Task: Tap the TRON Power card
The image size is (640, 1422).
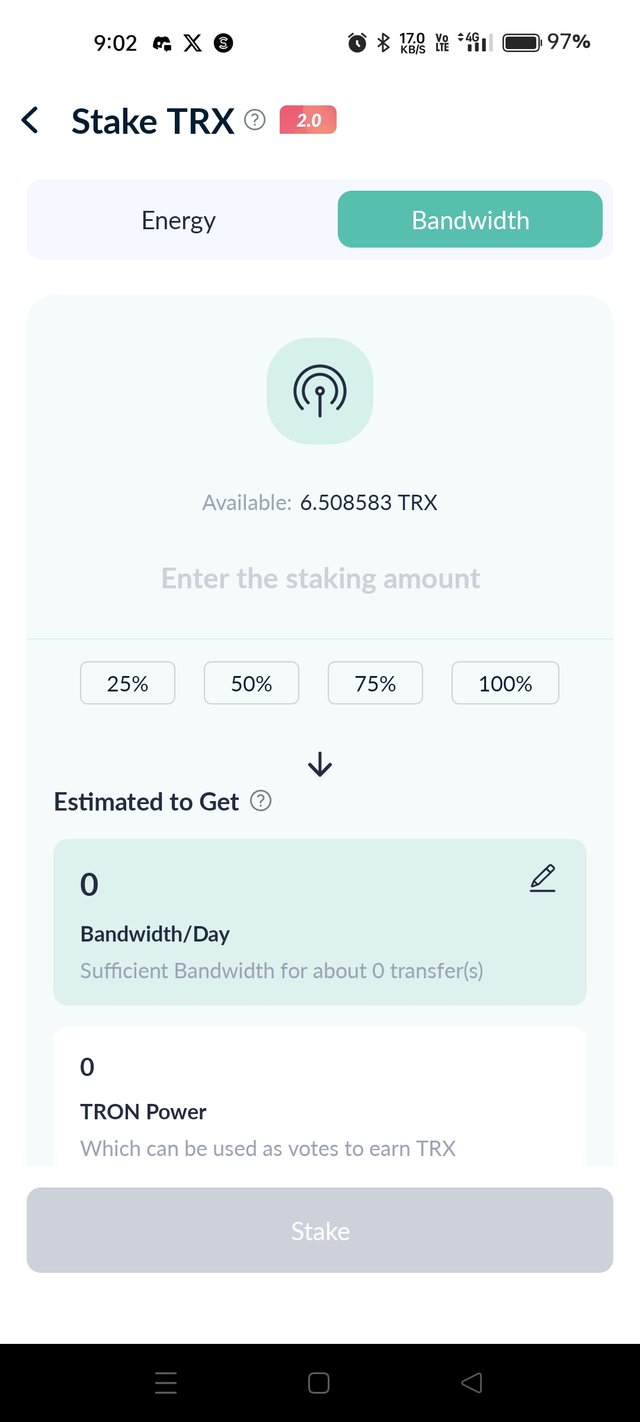Action: (x=320, y=1097)
